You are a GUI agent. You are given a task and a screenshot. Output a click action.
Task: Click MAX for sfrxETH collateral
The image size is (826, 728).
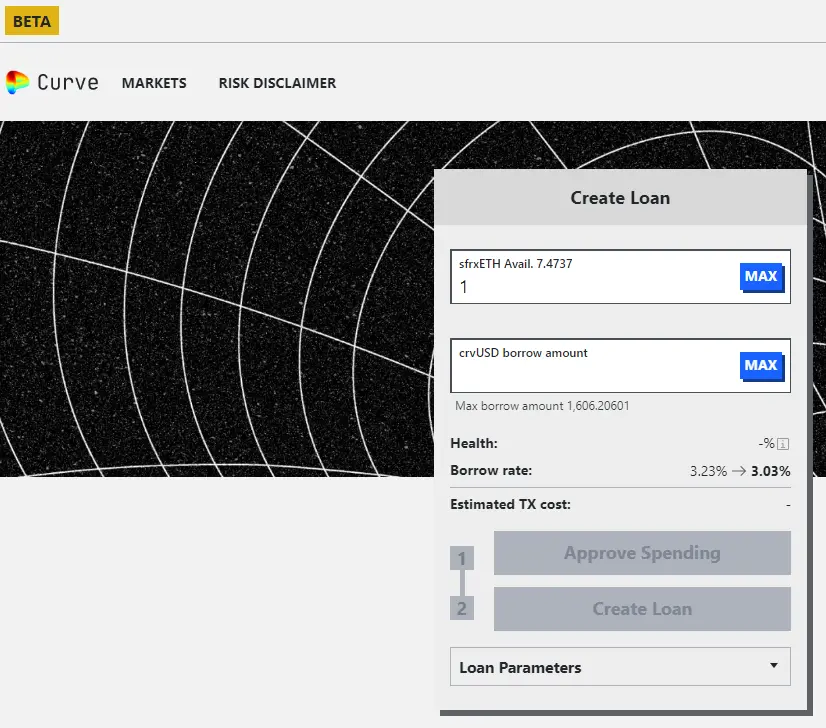(761, 277)
